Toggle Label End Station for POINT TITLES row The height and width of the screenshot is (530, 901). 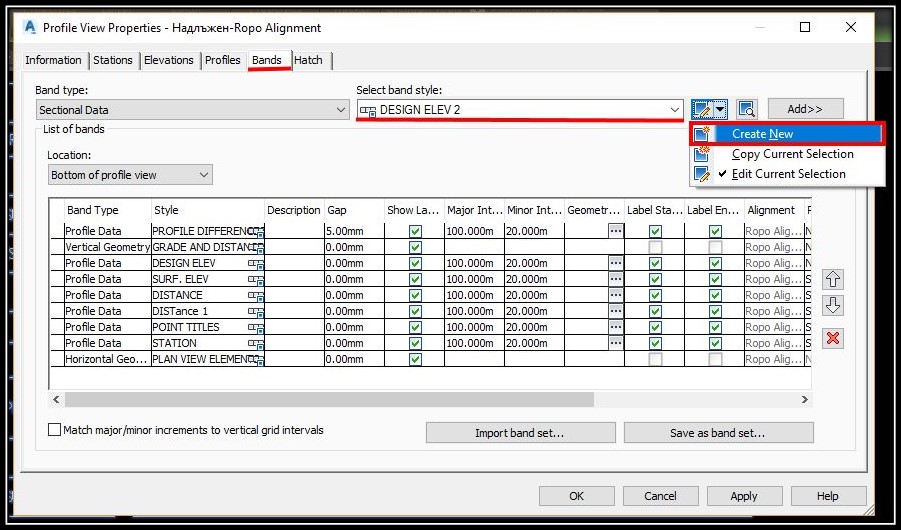(715, 327)
